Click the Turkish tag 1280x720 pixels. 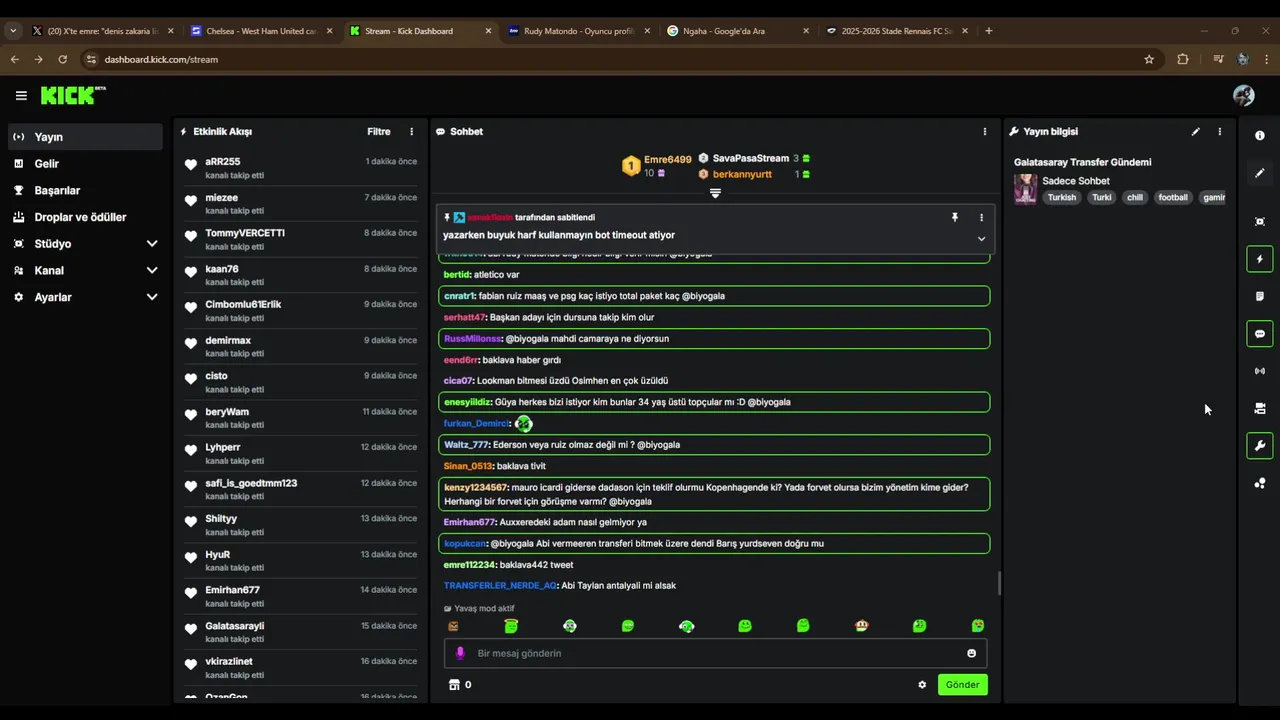coord(1062,197)
